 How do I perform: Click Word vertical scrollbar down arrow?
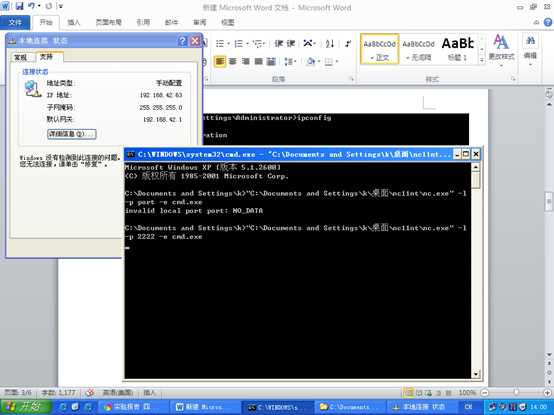(x=549, y=355)
